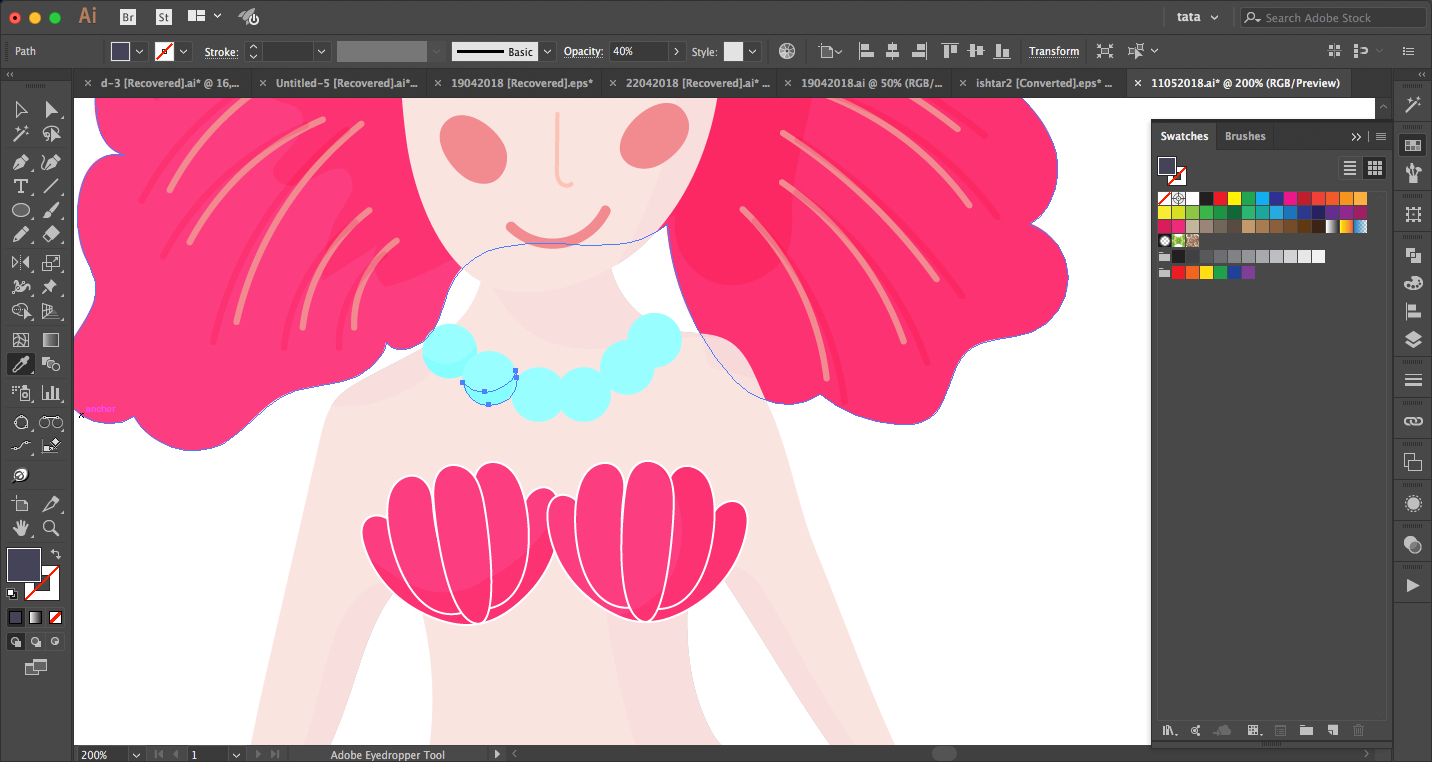Select the Selection tool (black arrow)

[20, 109]
